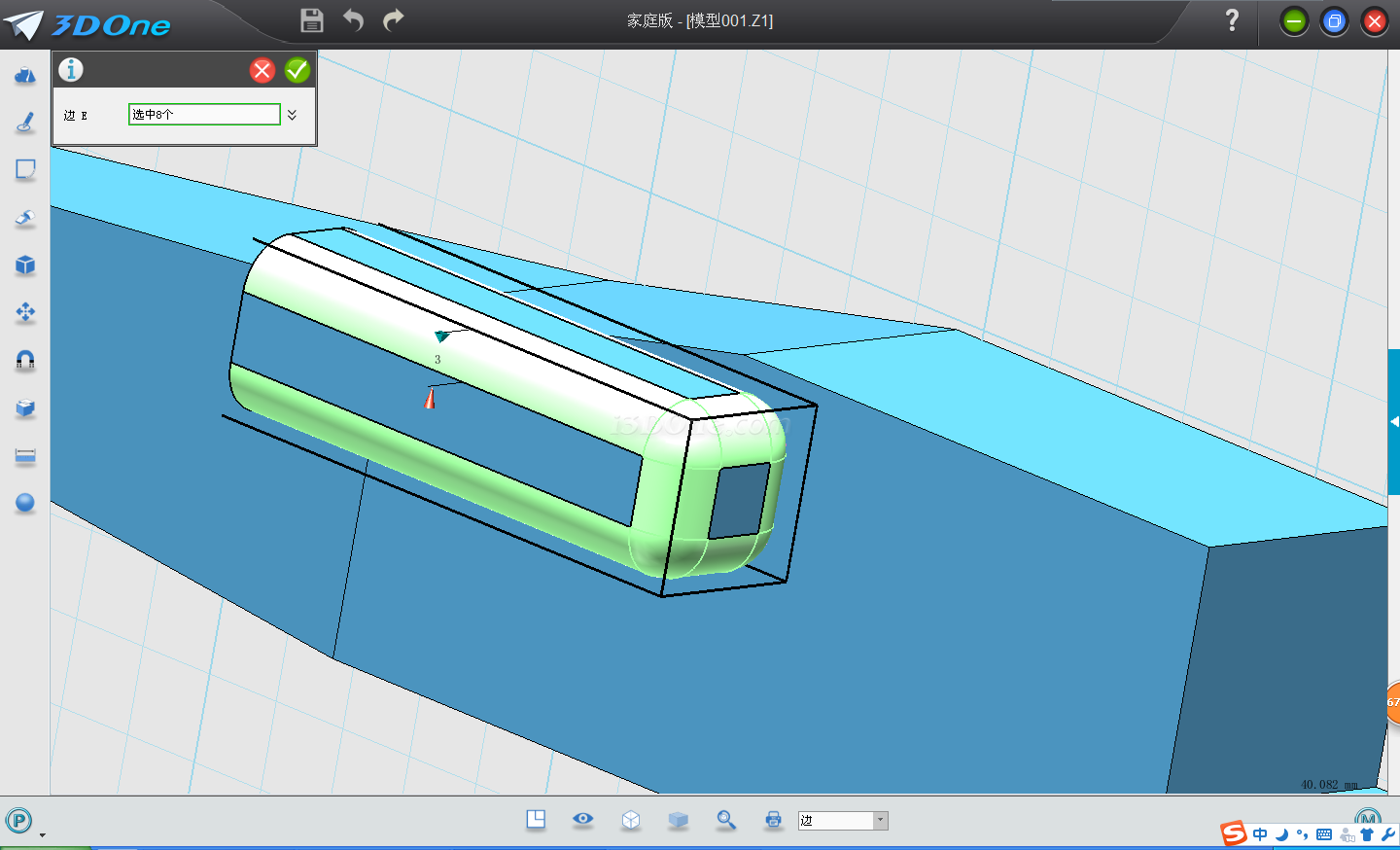Toggle show/hide with the eye icon
The image size is (1400, 850).
(583, 819)
